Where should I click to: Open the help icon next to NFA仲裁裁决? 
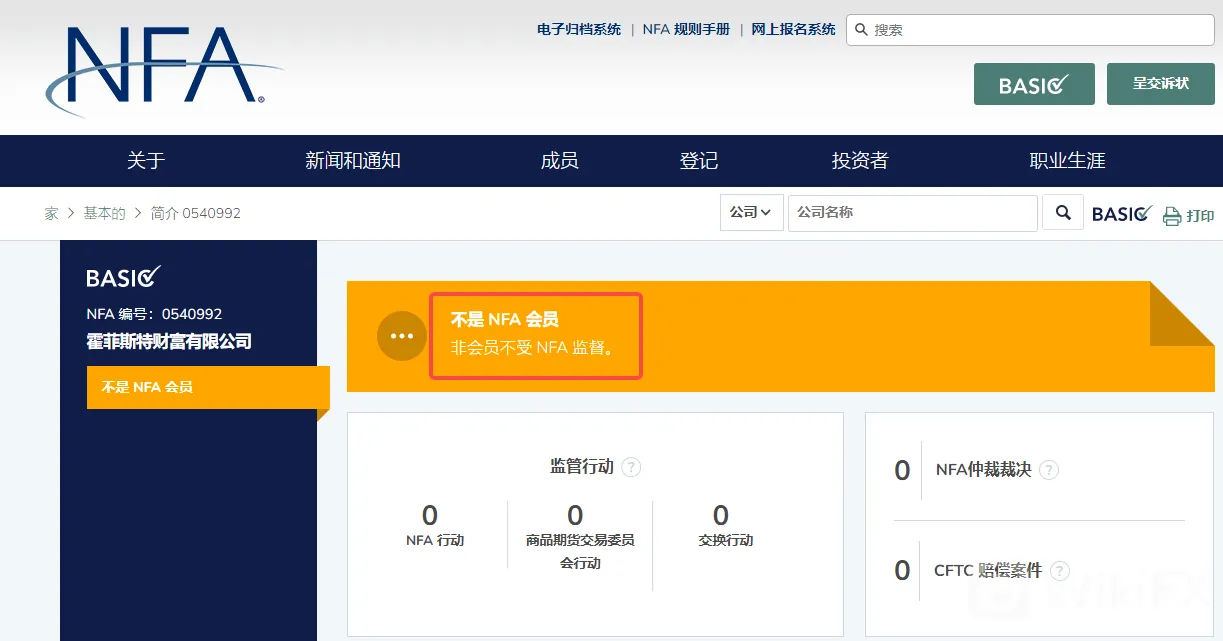click(x=1048, y=470)
